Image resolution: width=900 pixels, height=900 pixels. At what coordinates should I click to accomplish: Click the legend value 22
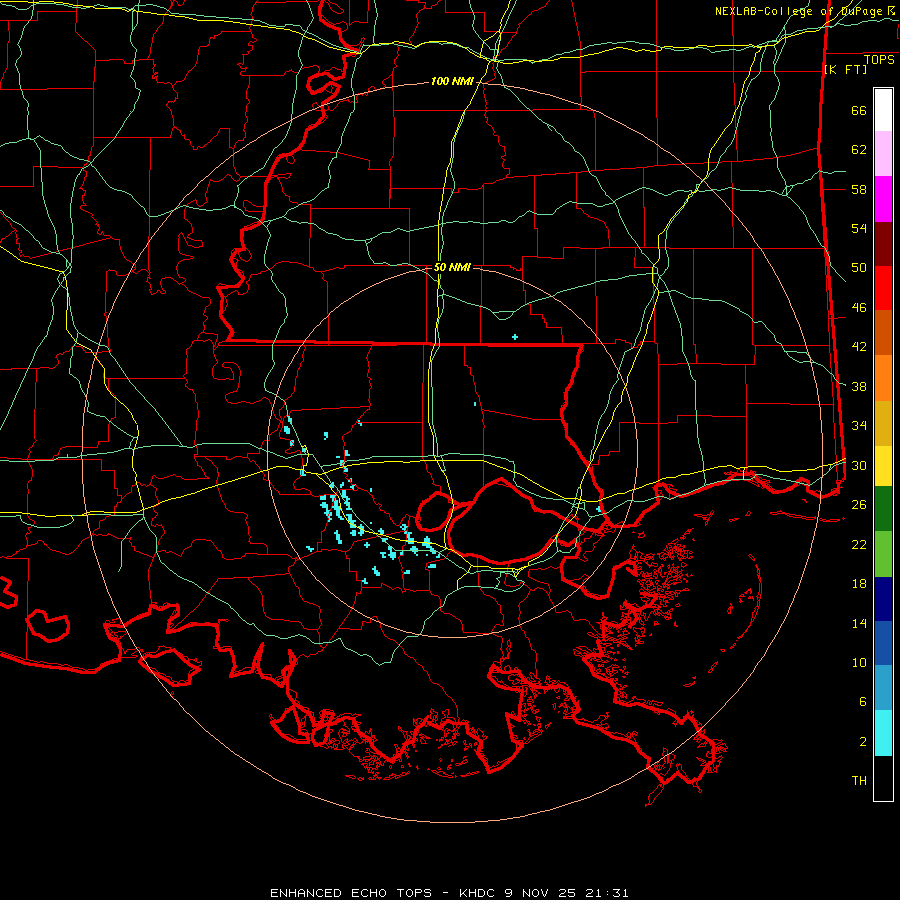tap(859, 544)
